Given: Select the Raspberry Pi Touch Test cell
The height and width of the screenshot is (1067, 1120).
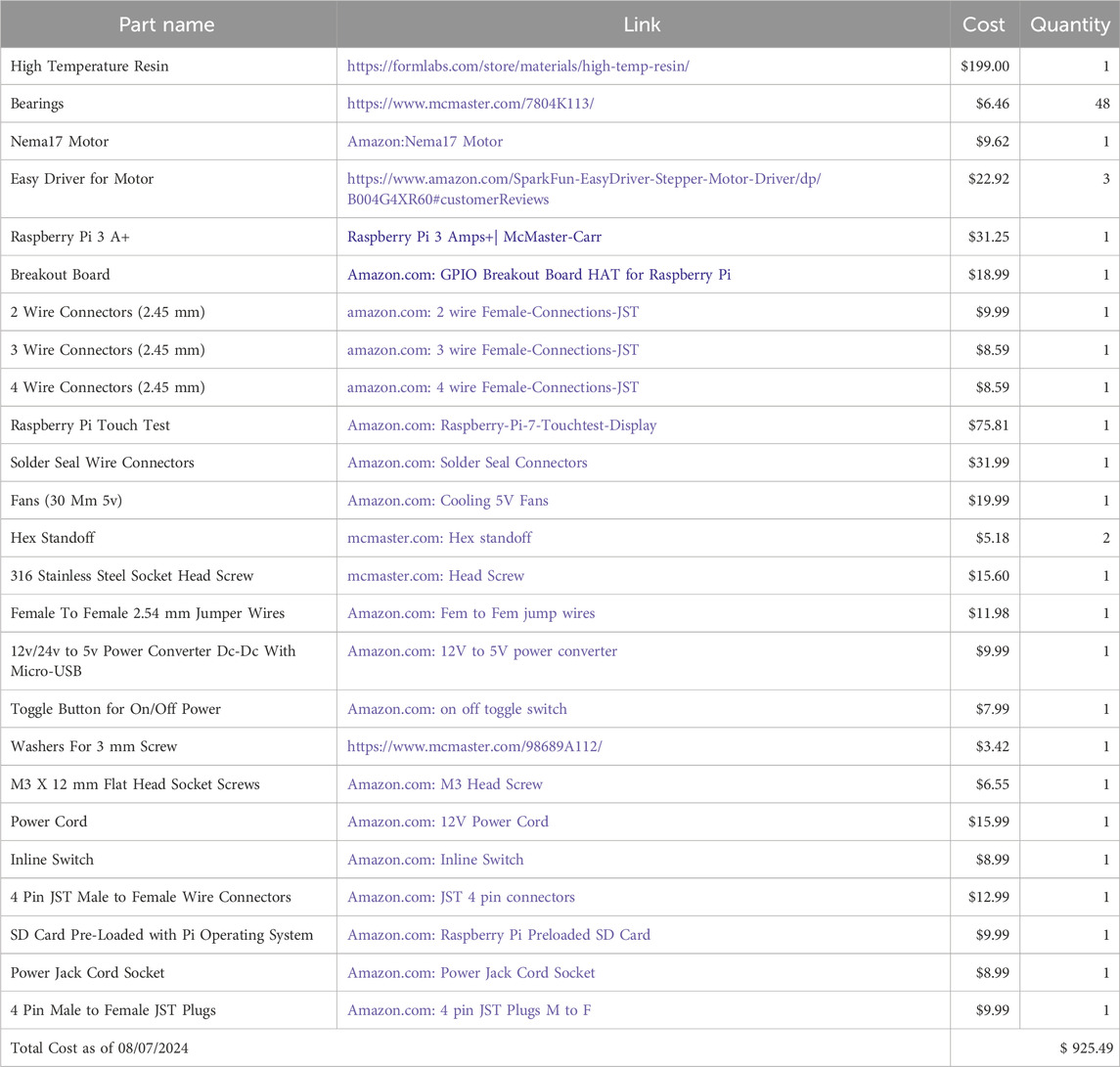Looking at the screenshot, I should 90,425.
